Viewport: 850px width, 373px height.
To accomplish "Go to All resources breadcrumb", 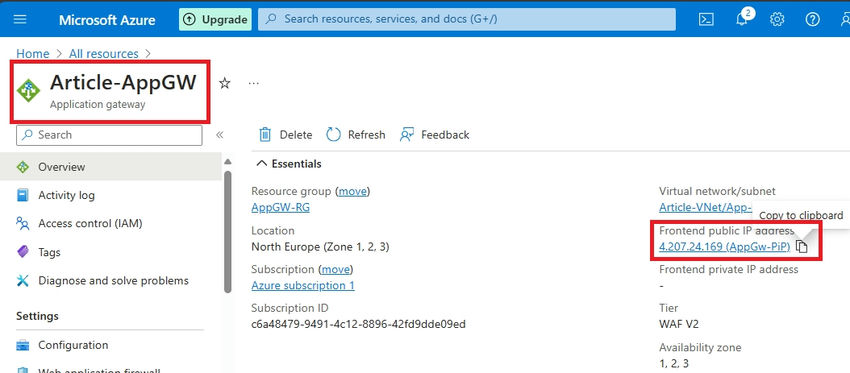I will point(104,54).
